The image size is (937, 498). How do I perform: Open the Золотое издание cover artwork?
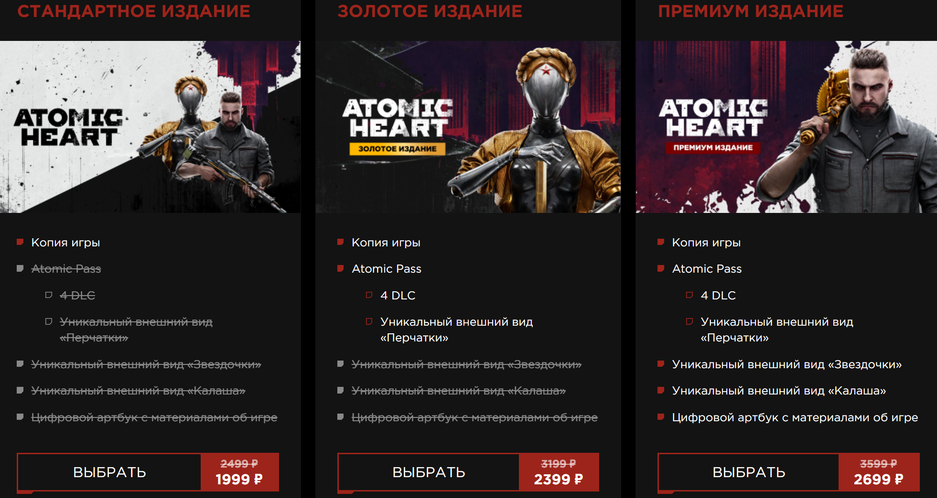(468, 127)
